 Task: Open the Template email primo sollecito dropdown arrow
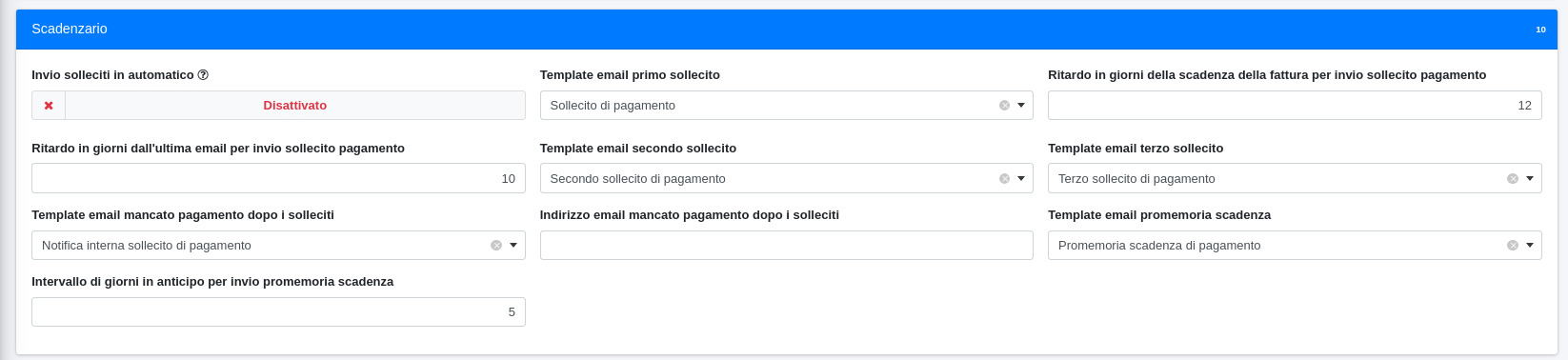pyautogui.click(x=1021, y=106)
